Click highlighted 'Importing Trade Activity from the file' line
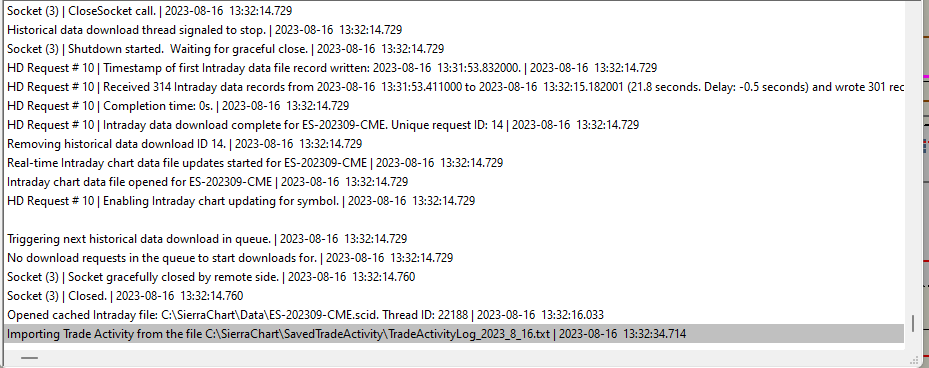Viewport: 929px width, 368px height. (x=454, y=334)
